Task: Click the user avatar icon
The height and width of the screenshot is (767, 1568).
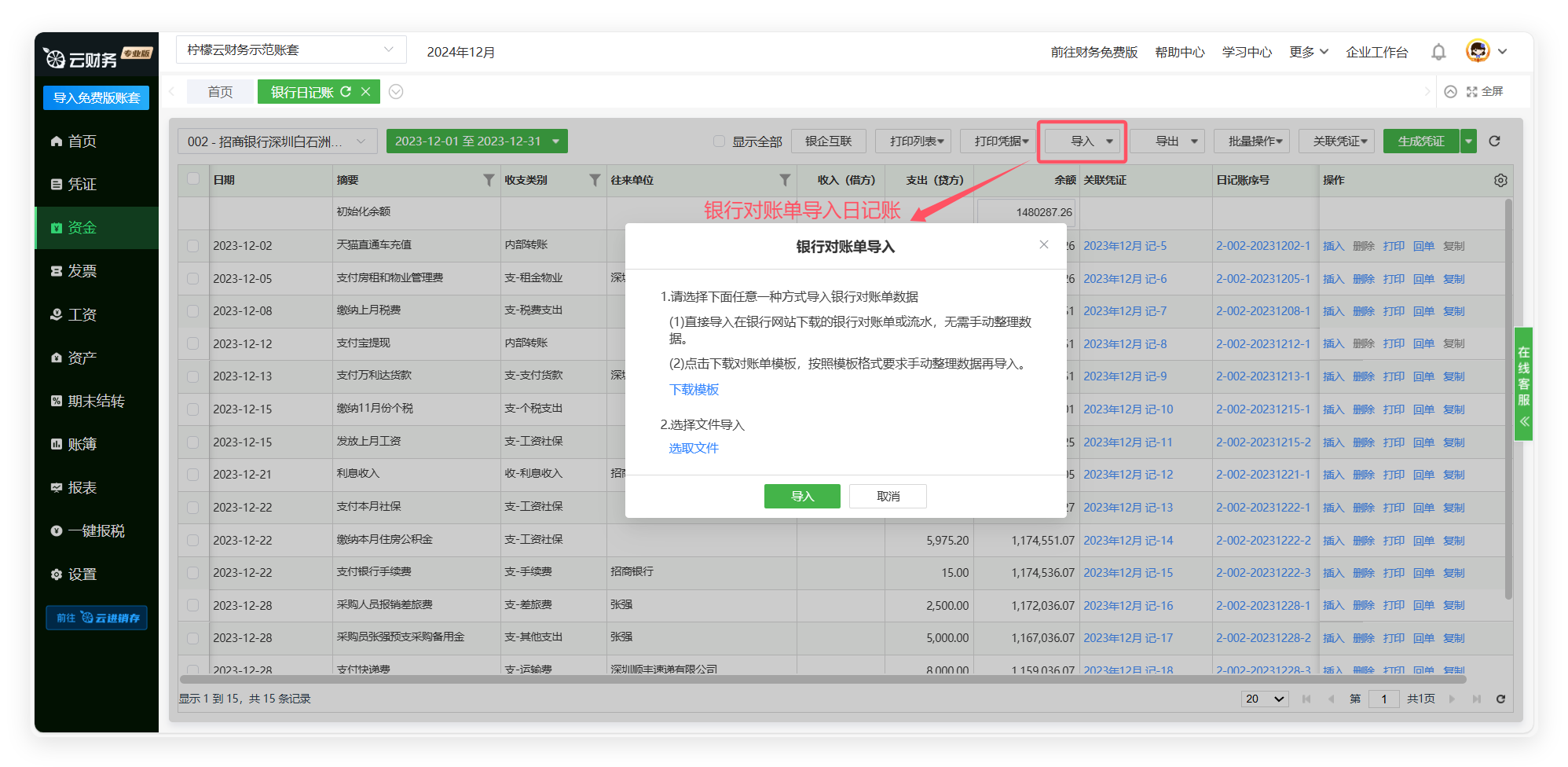Action: click(x=1478, y=51)
